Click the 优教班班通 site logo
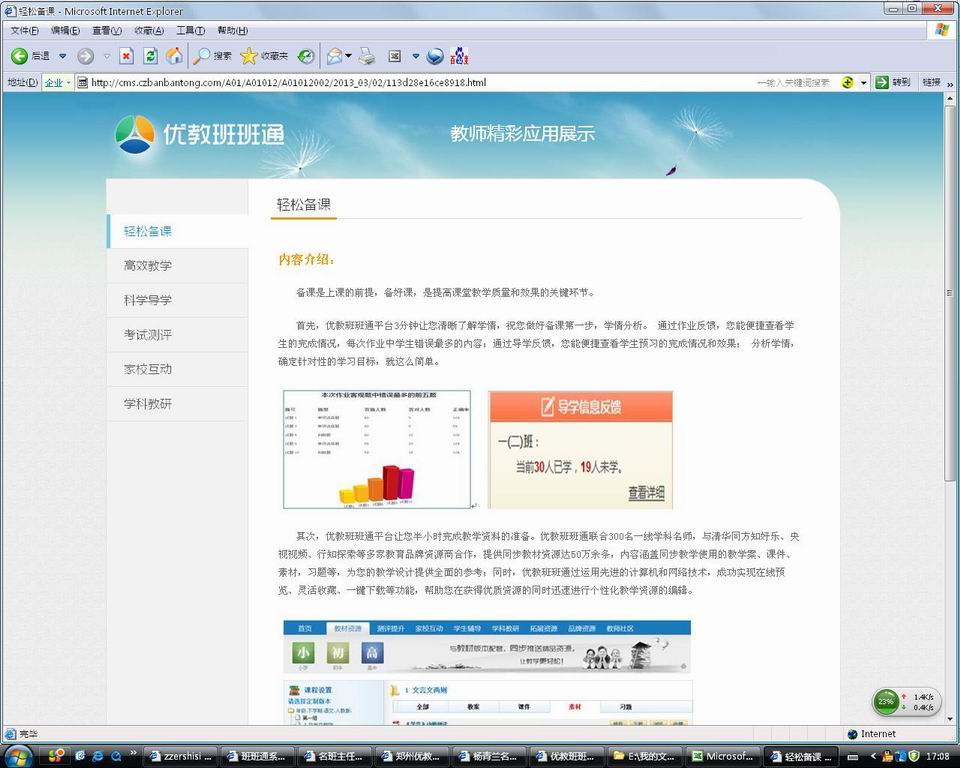Viewport: 960px width, 768px height. pyautogui.click(x=200, y=134)
